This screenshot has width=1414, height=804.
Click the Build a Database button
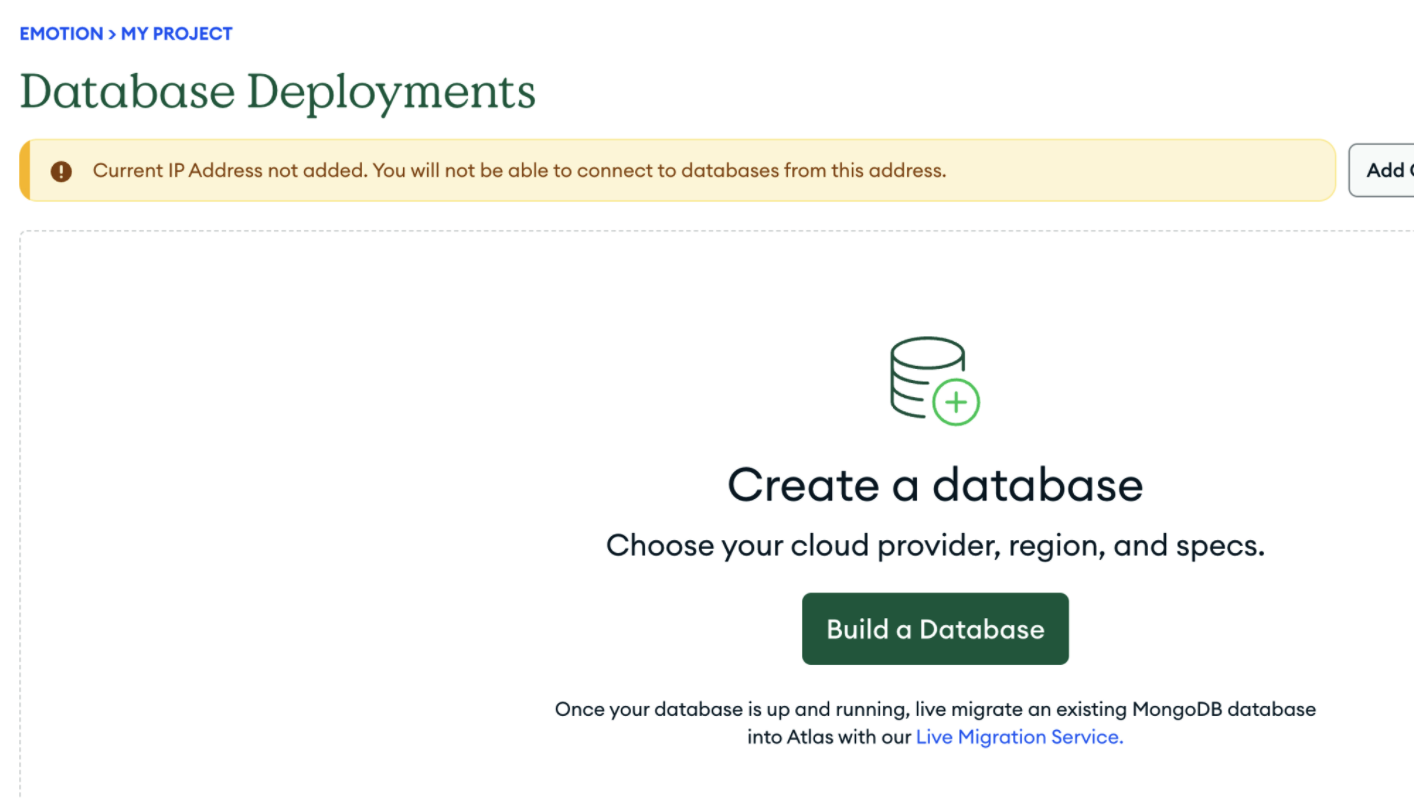pyautogui.click(x=935, y=629)
